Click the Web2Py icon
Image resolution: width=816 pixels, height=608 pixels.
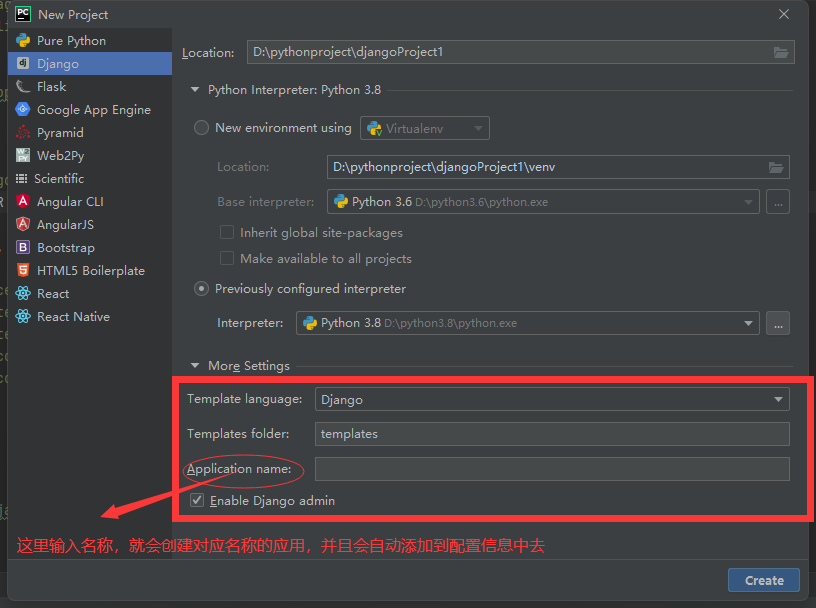(x=23, y=155)
